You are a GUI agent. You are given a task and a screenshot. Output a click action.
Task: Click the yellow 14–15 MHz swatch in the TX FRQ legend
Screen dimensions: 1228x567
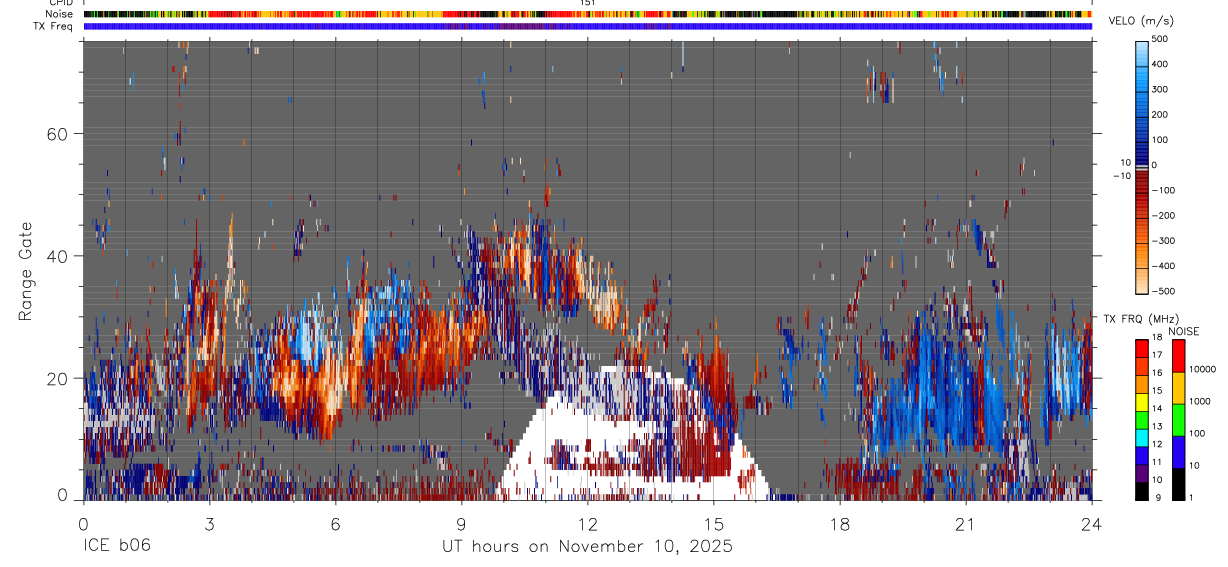(1142, 400)
